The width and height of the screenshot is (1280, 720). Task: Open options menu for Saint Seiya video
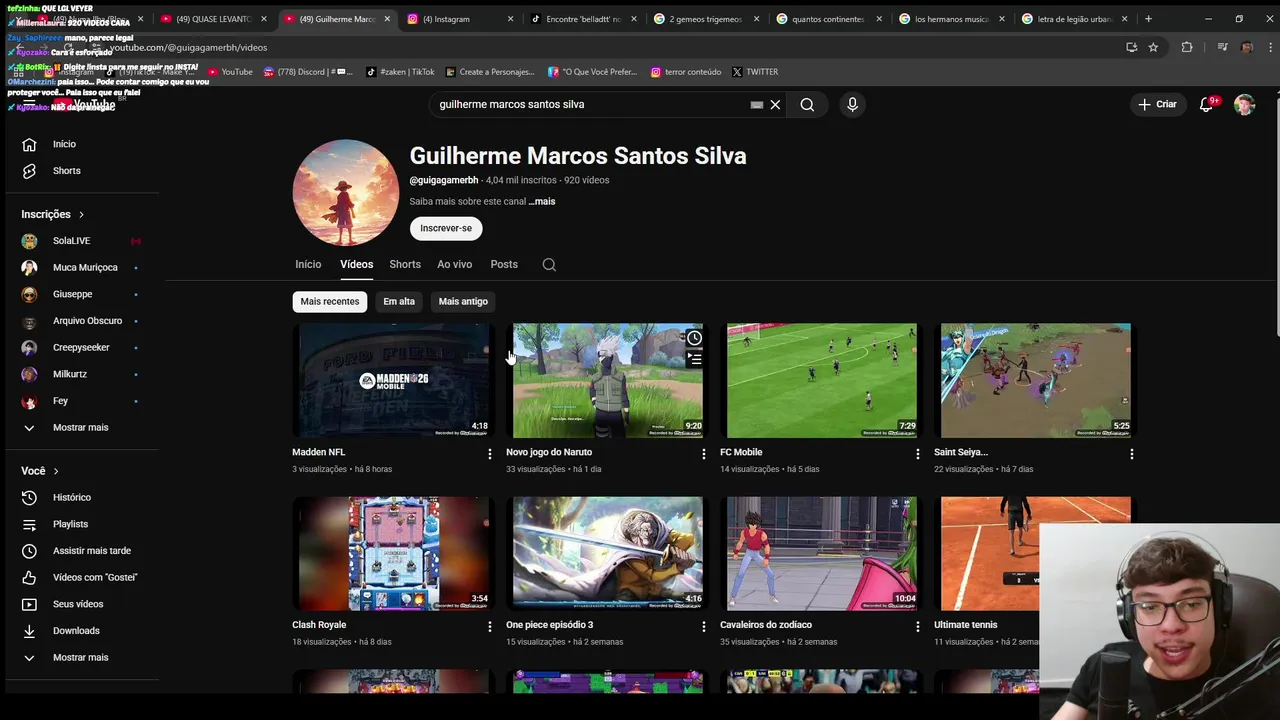1131,454
